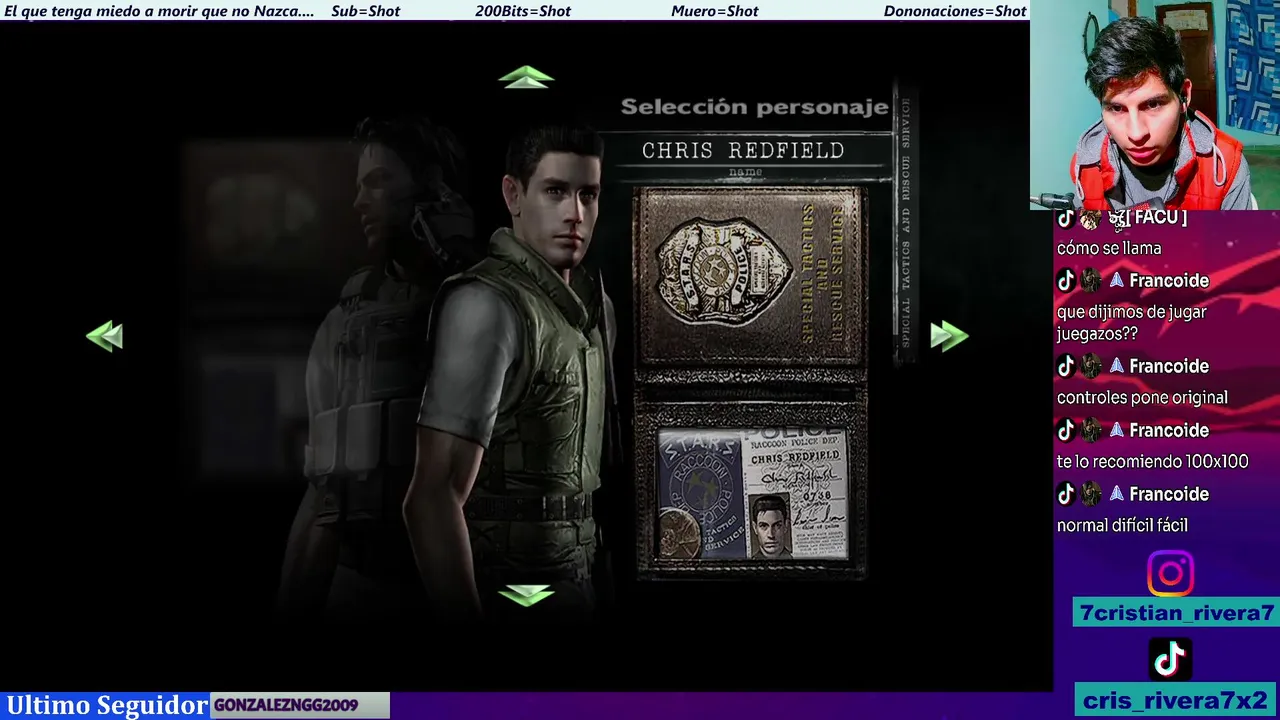Viewport: 1280px width, 720px height.
Task: Click 'controles pone original' chat message
Action: 1142,397
